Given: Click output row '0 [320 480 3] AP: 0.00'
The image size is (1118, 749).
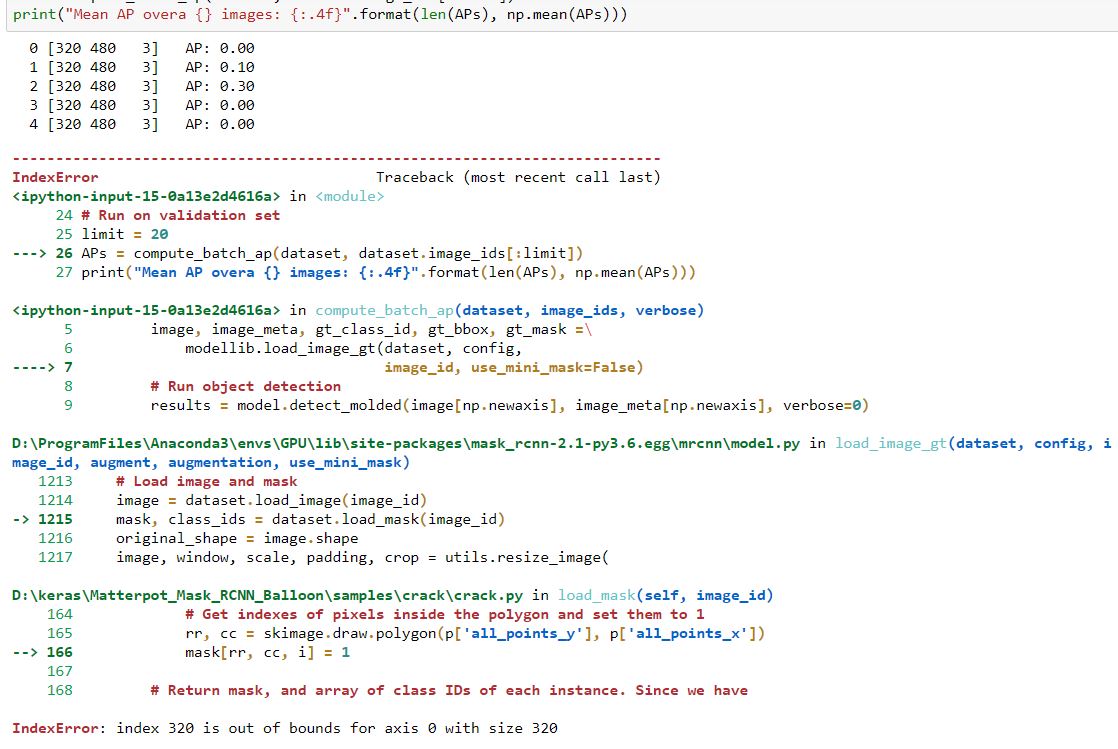Looking at the screenshot, I should pyautogui.click(x=141, y=49).
